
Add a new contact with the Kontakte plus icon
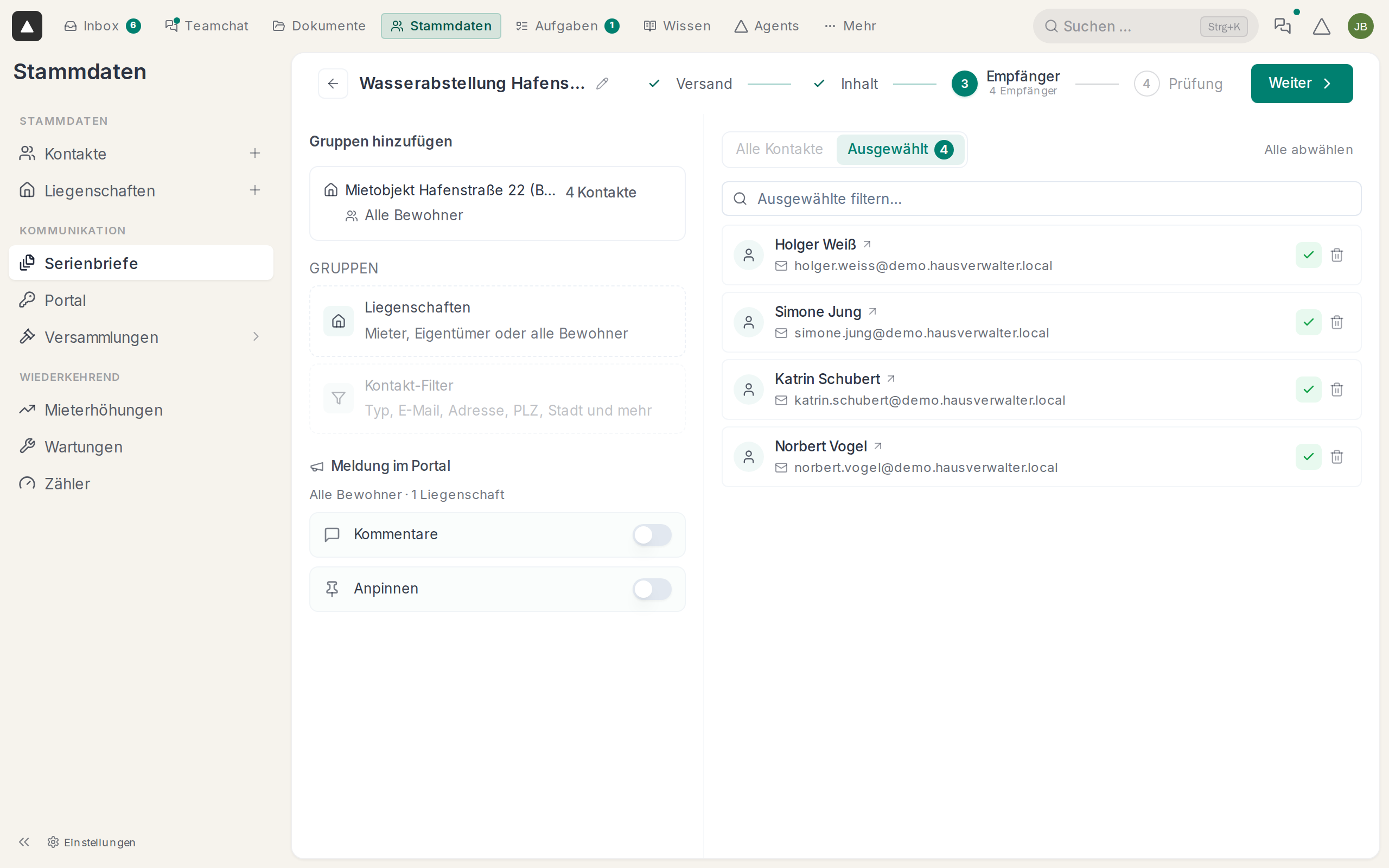255,154
